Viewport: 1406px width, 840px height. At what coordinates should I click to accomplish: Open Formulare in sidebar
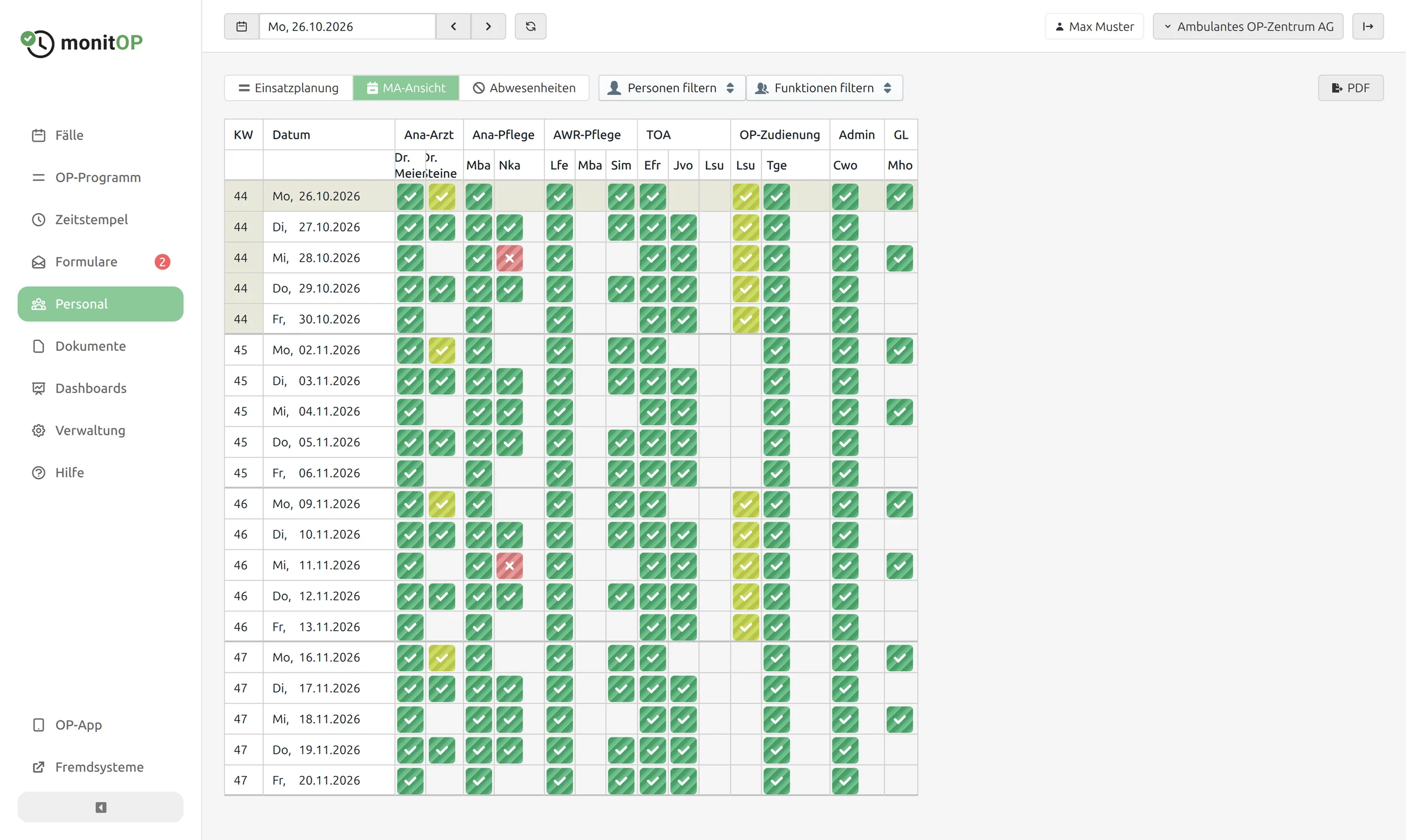tap(100, 262)
